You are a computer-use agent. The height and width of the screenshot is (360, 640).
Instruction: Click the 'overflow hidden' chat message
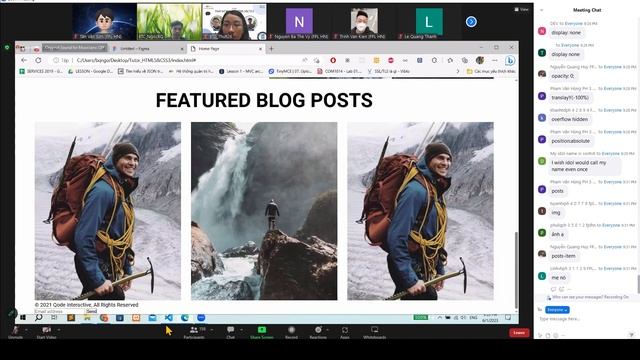coord(569,119)
